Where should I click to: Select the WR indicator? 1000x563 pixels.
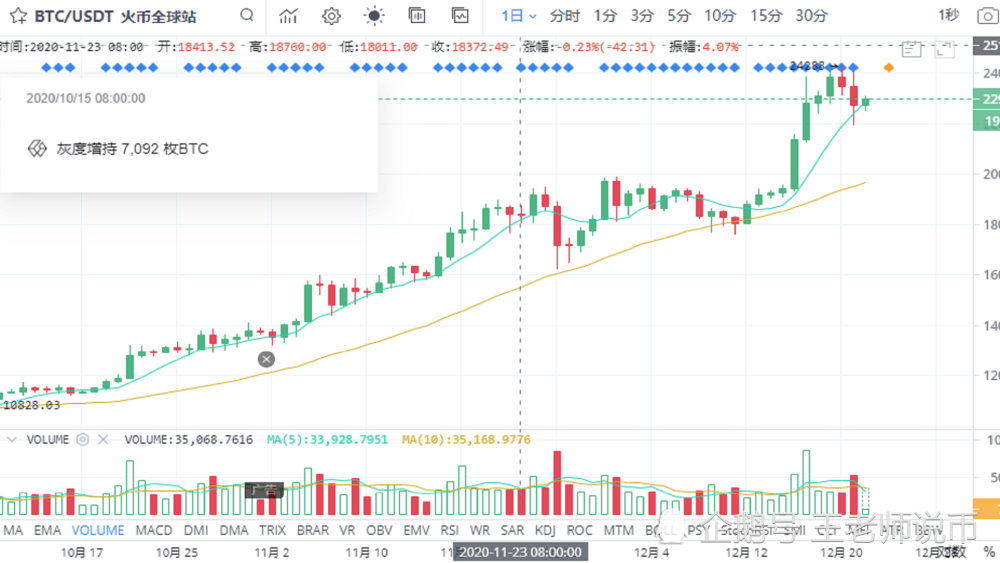pyautogui.click(x=480, y=530)
